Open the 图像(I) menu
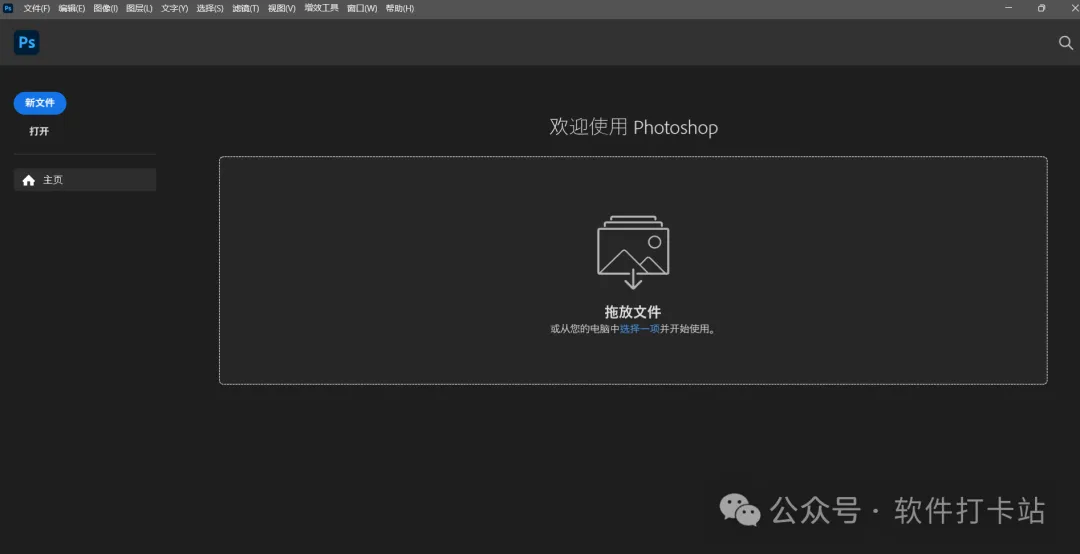 [x=105, y=8]
